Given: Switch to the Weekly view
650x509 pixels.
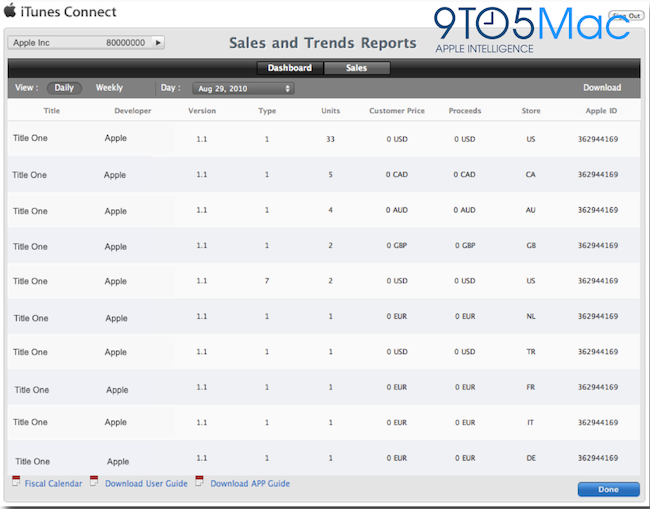Looking at the screenshot, I should [109, 88].
